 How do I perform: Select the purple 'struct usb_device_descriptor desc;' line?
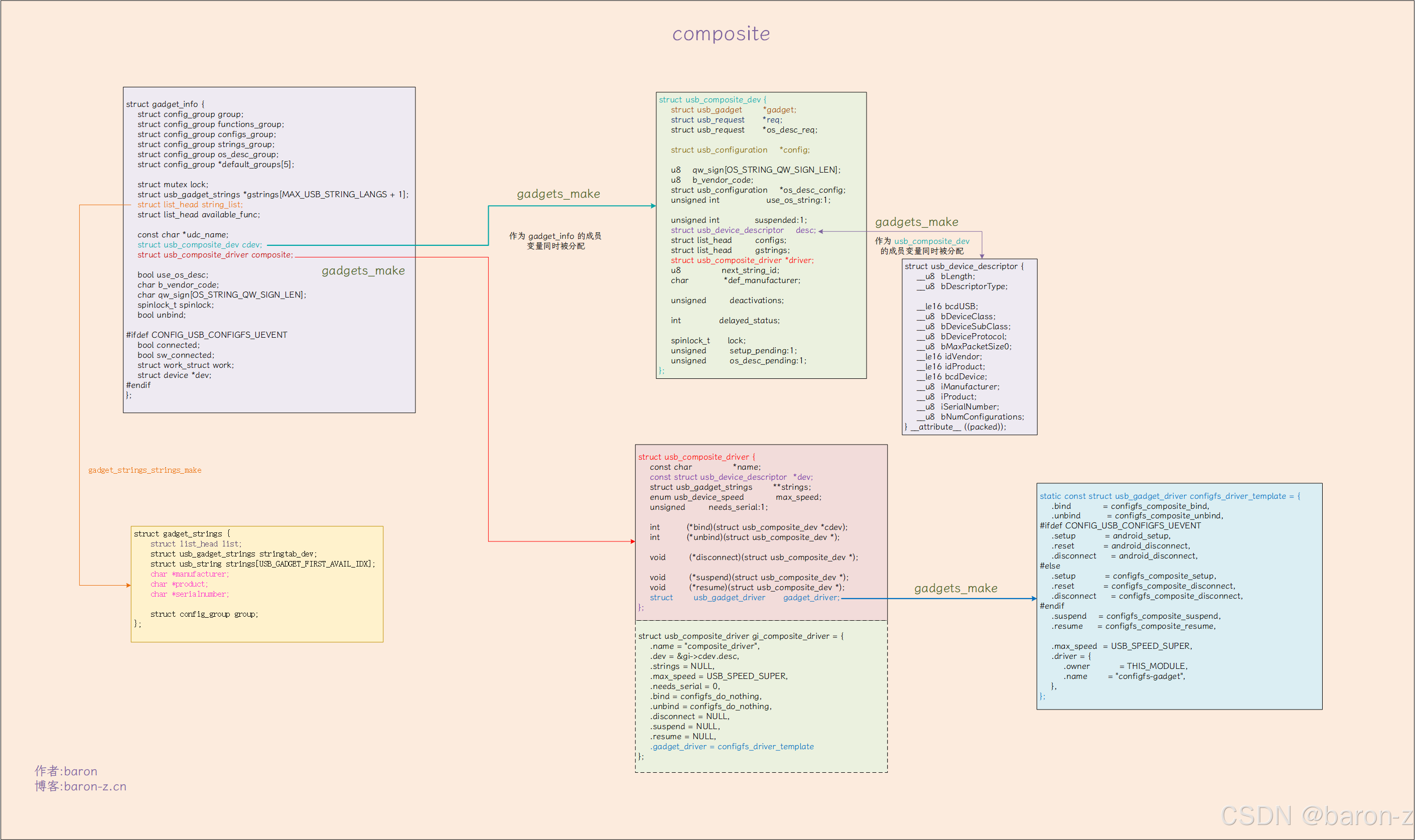[743, 230]
